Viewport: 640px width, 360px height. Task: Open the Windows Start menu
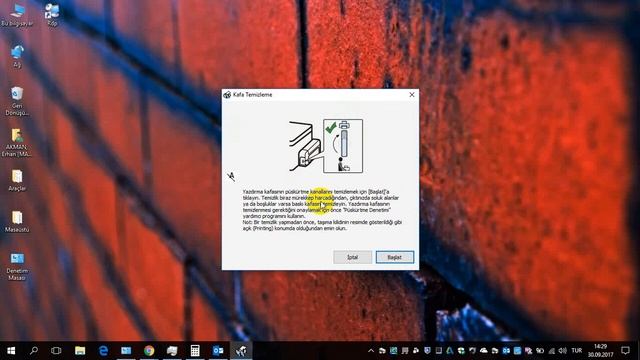[x=11, y=351]
